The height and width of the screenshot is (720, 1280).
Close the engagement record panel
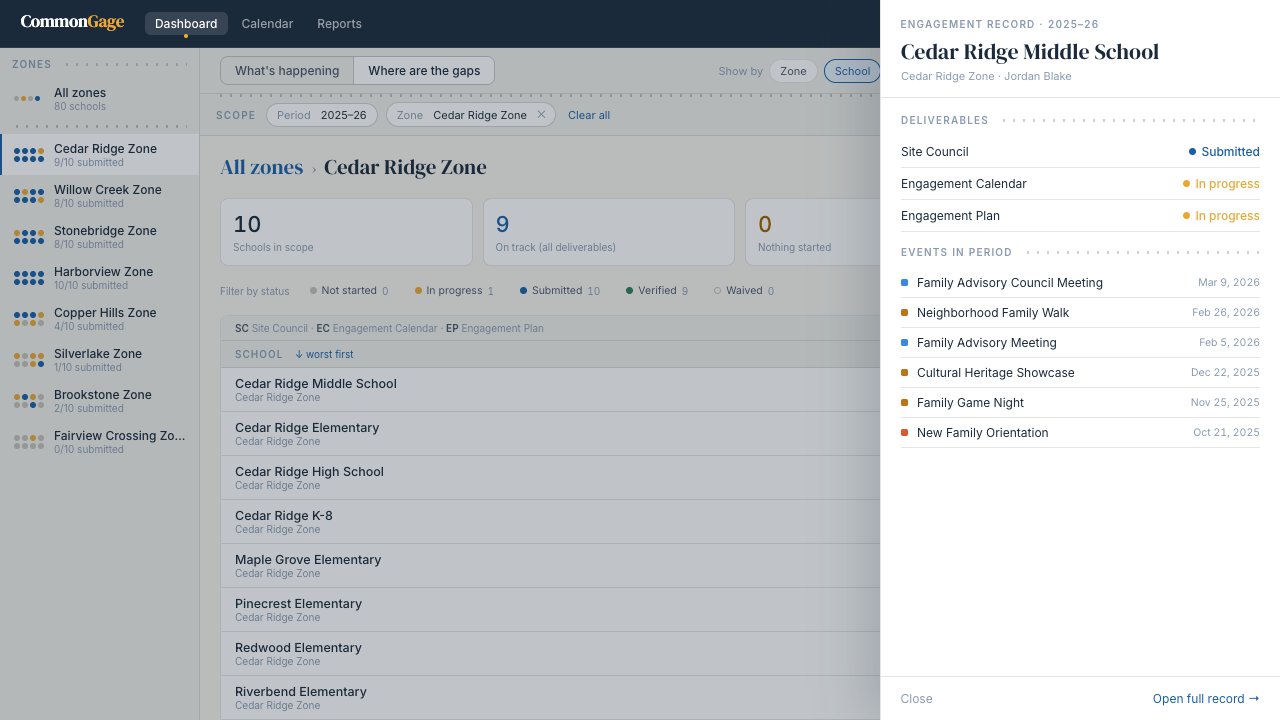pos(916,699)
